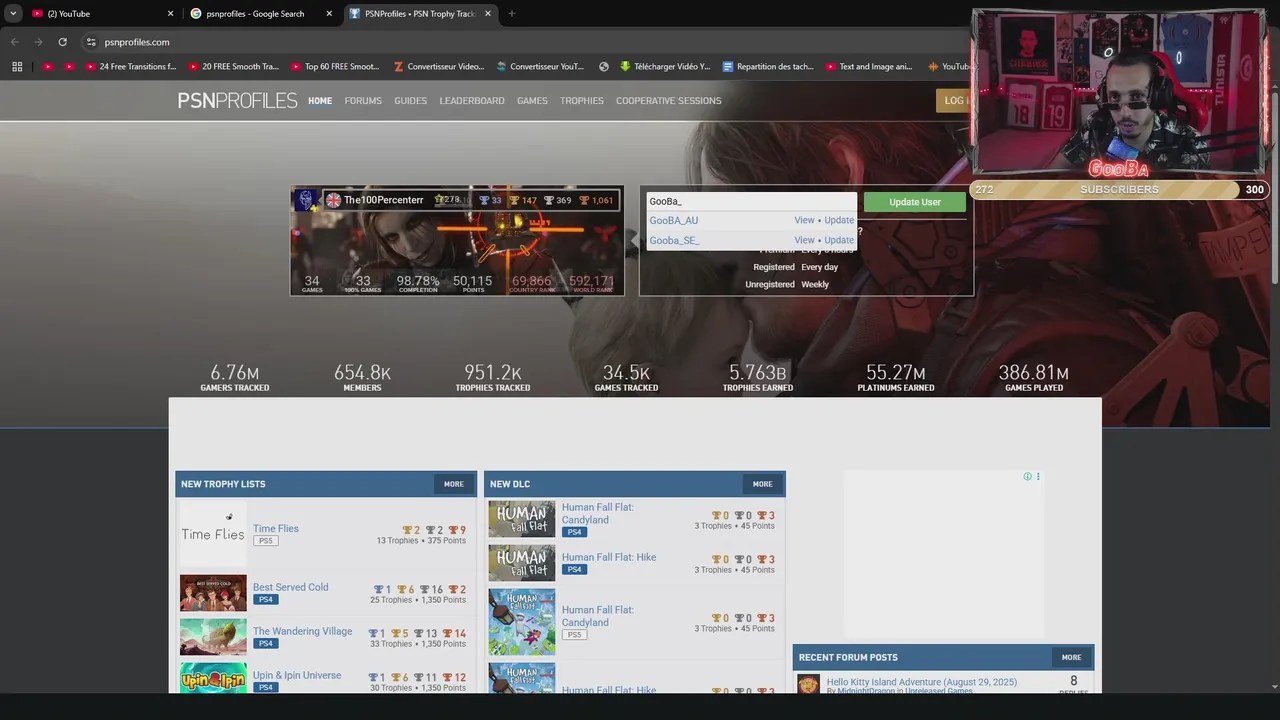The height and width of the screenshot is (720, 1280).
Task: Open the Text and Image ani... bookmark
Action: point(869,67)
